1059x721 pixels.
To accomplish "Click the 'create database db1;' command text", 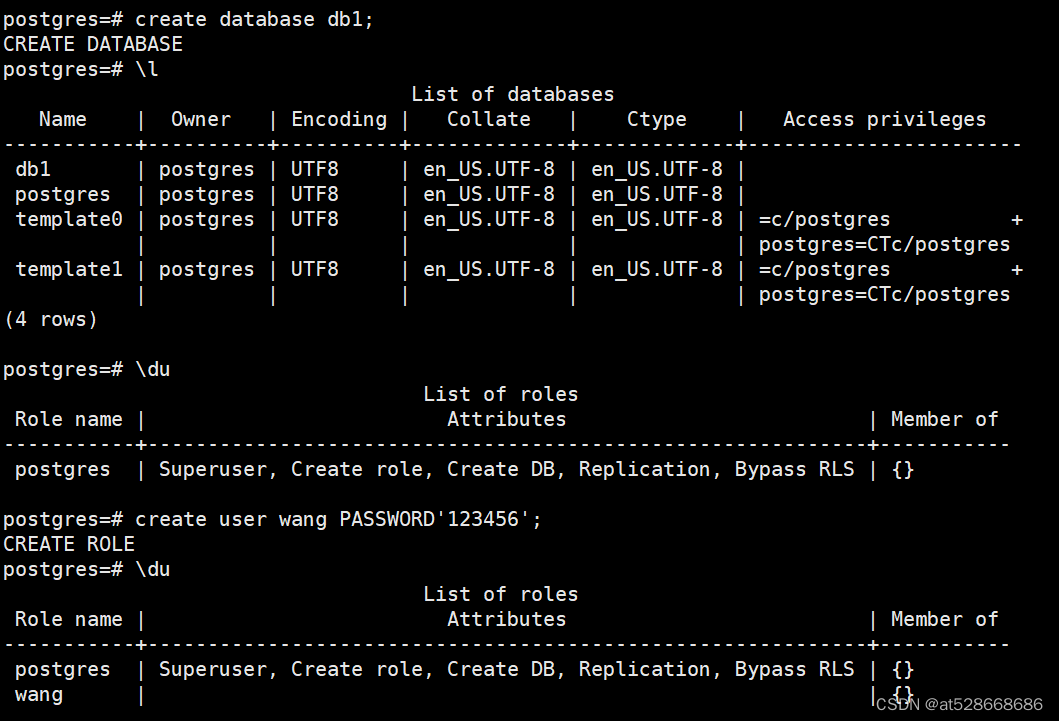I will click(254, 20).
